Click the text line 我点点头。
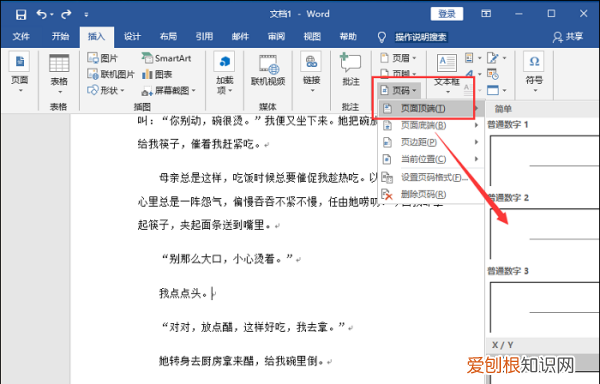This screenshot has width=600, height=384. (x=184, y=293)
